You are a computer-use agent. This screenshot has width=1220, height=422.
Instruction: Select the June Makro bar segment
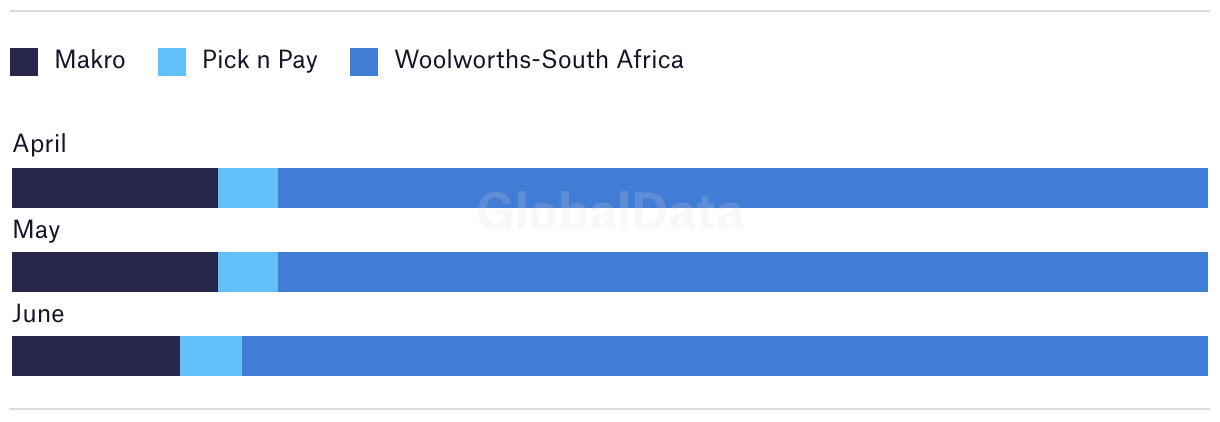[96, 356]
